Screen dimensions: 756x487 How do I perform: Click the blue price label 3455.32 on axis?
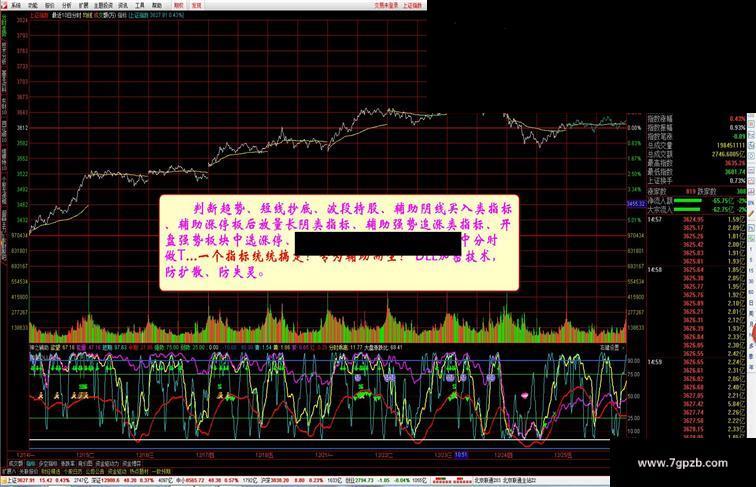(635, 204)
